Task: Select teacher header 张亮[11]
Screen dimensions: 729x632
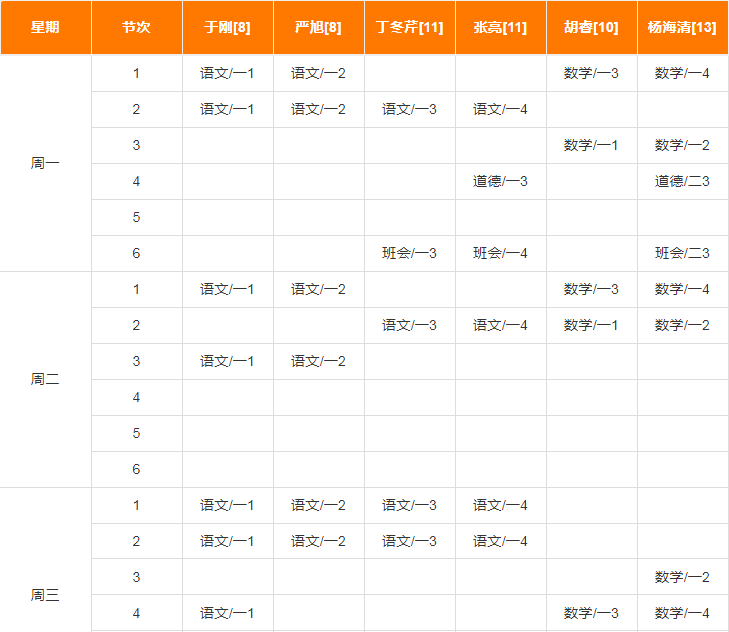Action: click(x=501, y=27)
